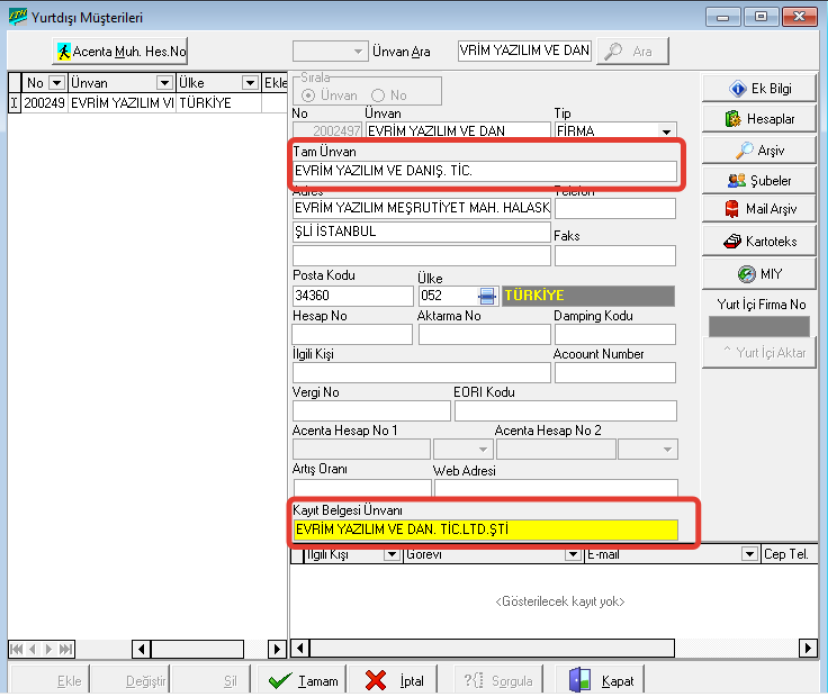Click the Cep Tel. column header

789,554
